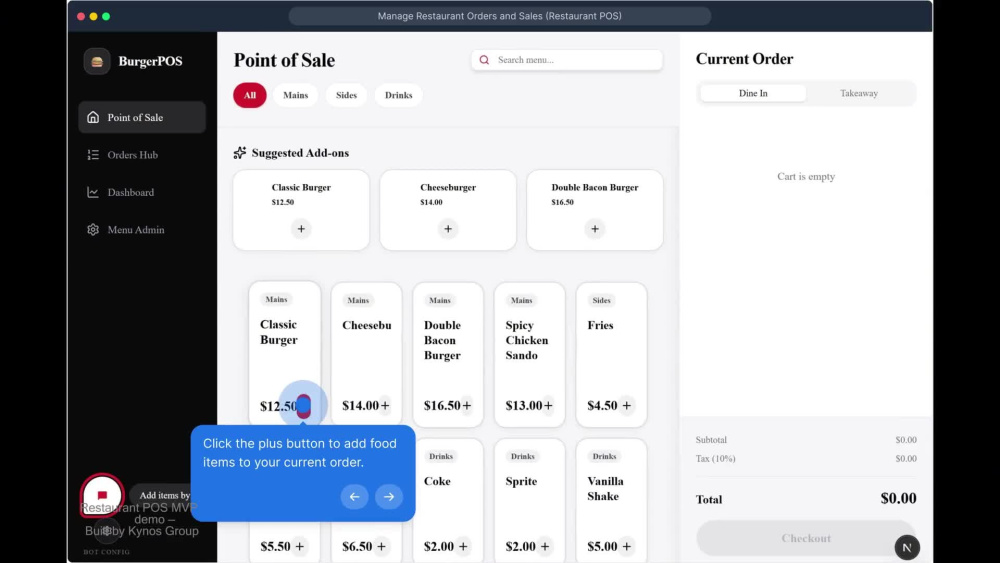Viewport: 1000px width, 563px height.
Task: Select the Fries menu card
Action: [611, 355]
